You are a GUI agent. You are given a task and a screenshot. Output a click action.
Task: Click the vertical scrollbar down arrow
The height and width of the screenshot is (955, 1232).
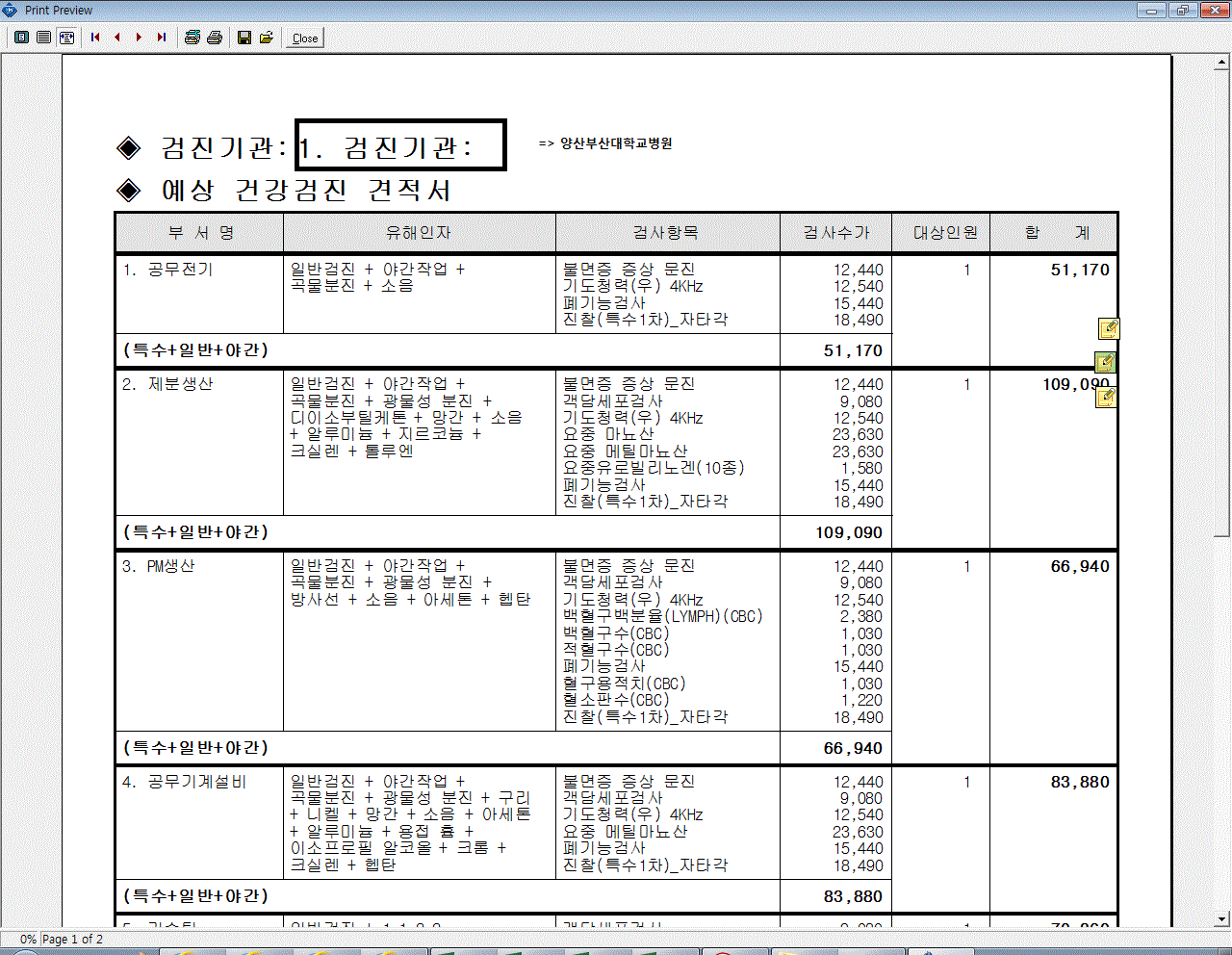1222,919
